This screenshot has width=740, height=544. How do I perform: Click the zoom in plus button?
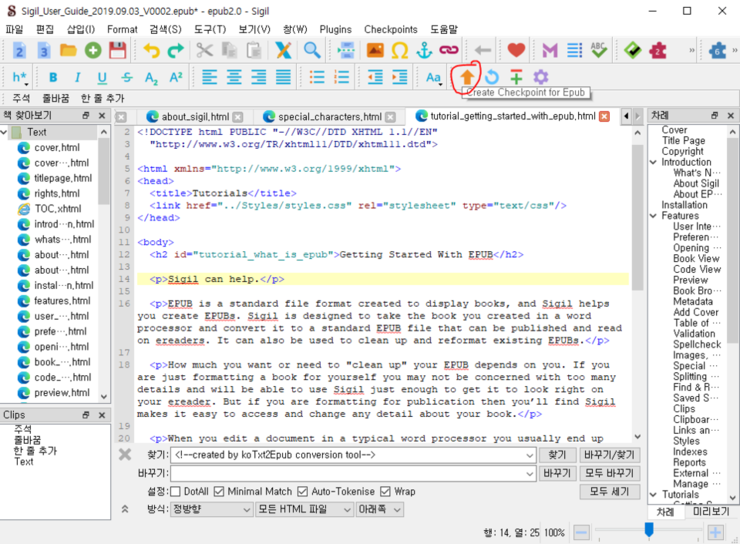(x=715, y=533)
